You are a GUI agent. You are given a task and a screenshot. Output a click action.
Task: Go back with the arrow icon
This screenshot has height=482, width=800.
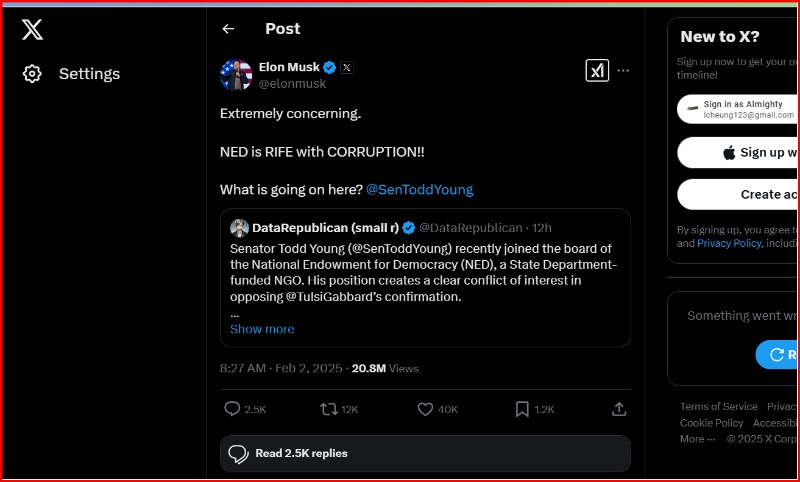(228, 29)
